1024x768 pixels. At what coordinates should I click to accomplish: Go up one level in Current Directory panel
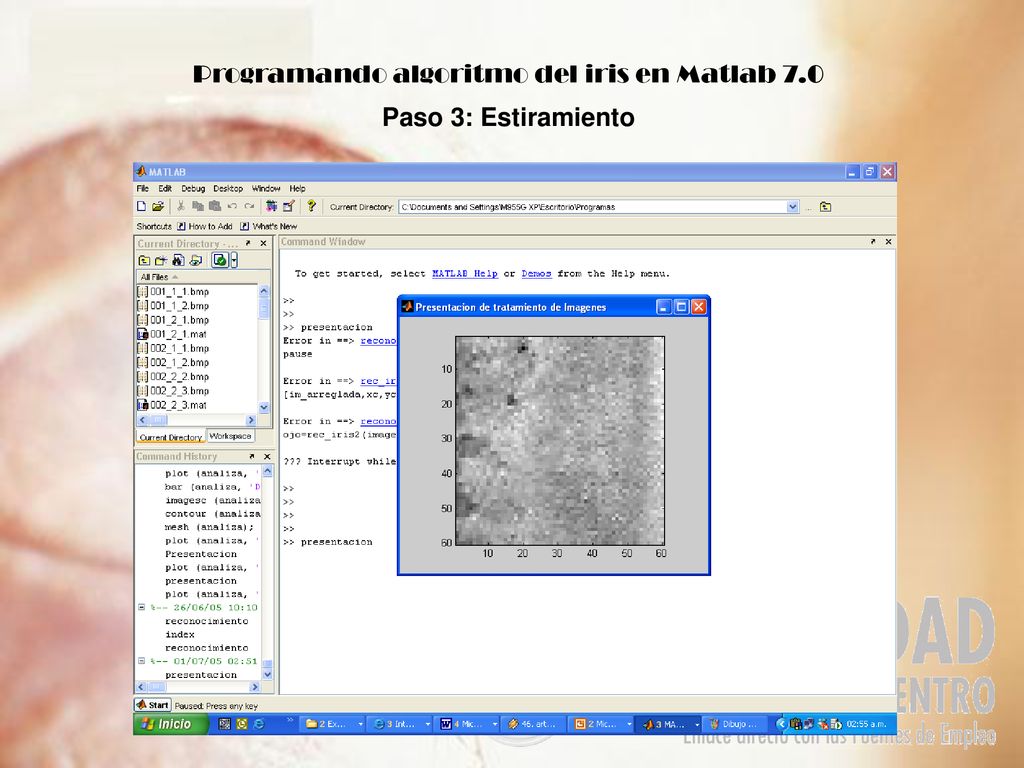coord(144,261)
